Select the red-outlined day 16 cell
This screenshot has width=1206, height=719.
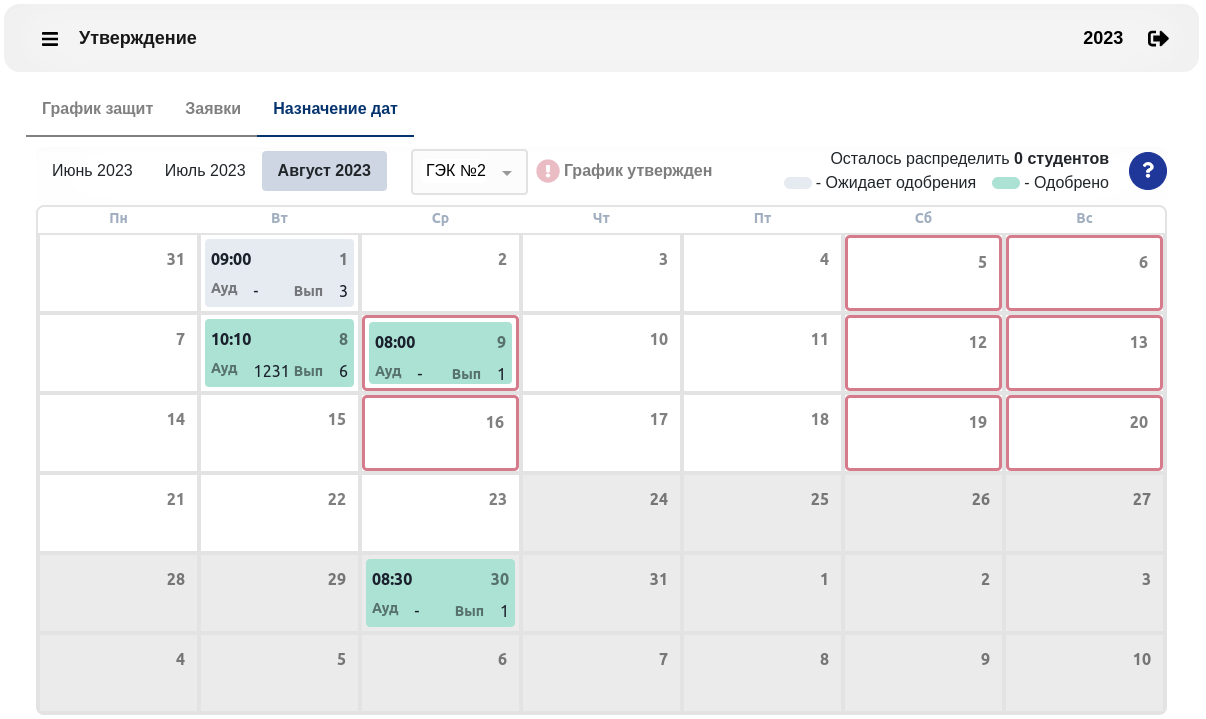(440, 433)
